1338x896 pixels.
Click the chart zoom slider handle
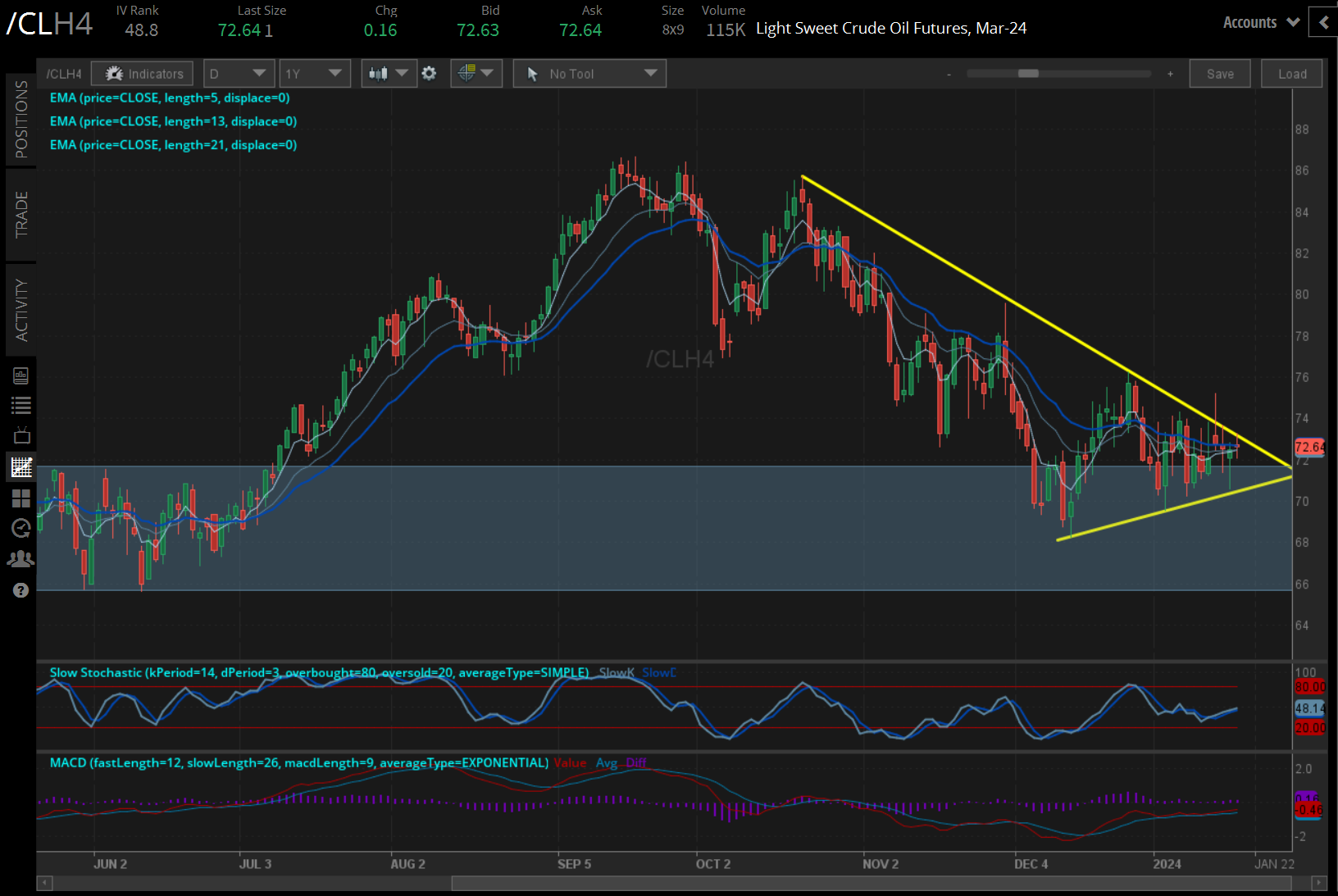pos(1028,74)
